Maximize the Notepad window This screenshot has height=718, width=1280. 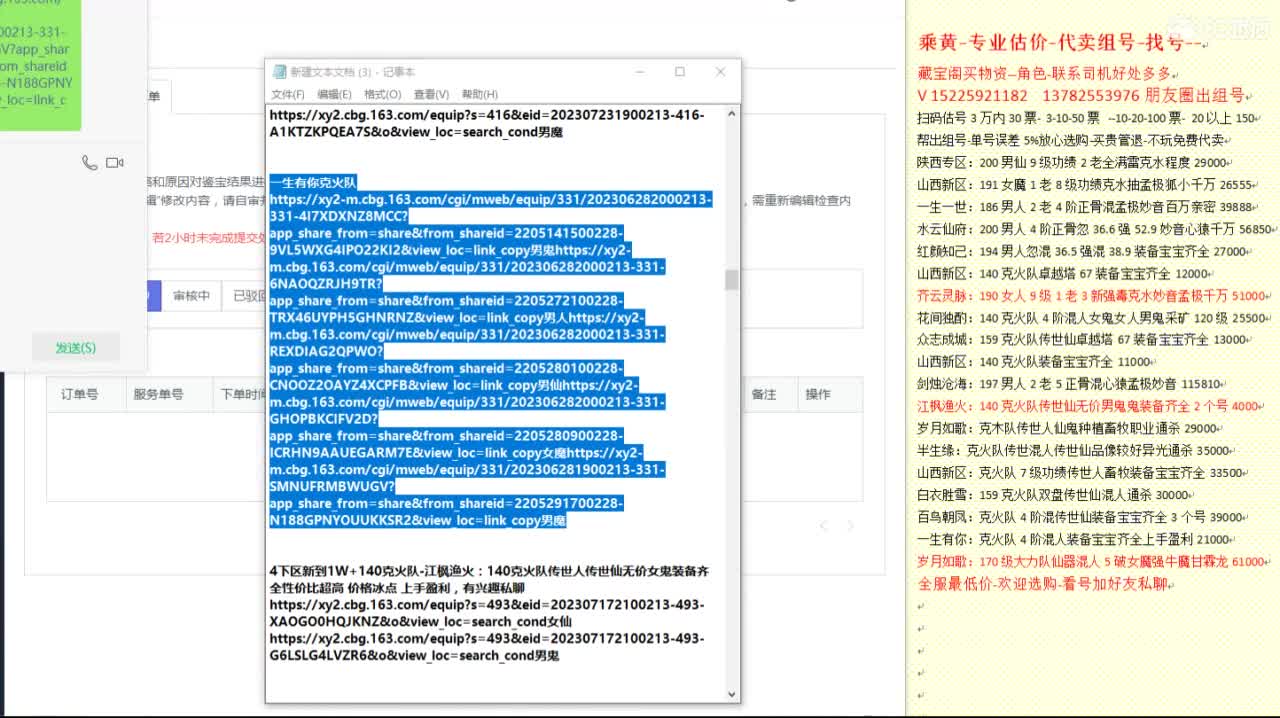680,72
